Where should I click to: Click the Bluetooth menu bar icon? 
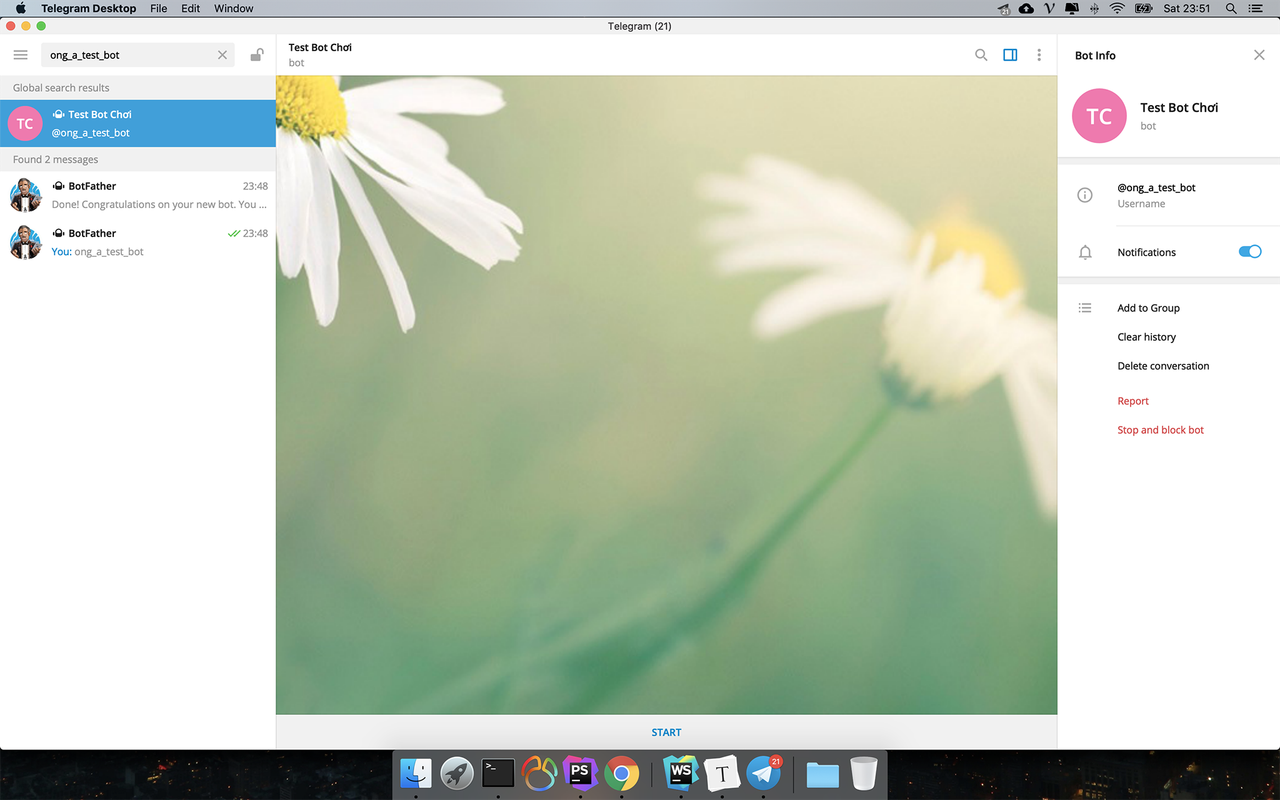click(x=1094, y=8)
